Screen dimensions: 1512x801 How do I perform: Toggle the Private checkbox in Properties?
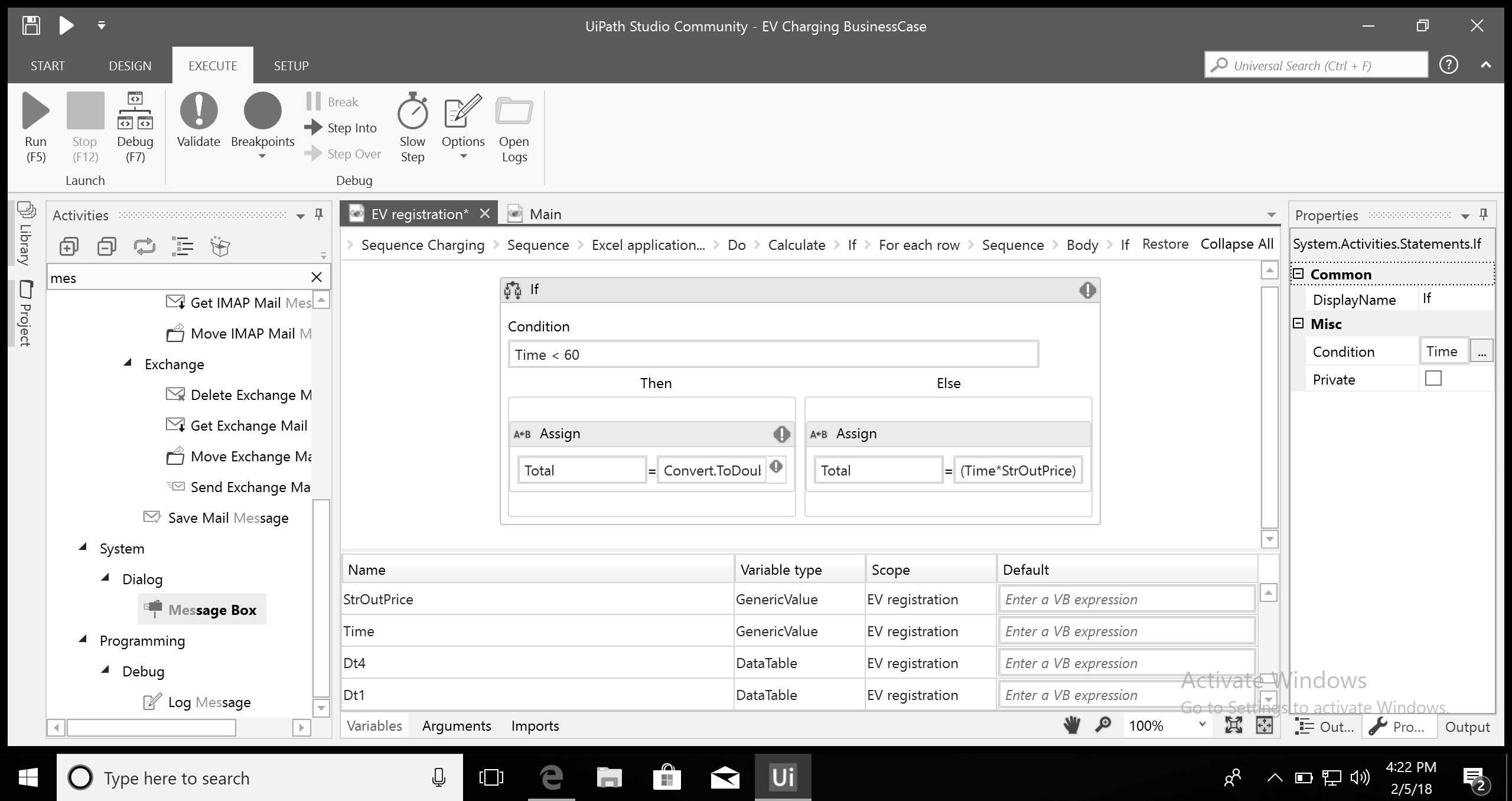point(1433,379)
